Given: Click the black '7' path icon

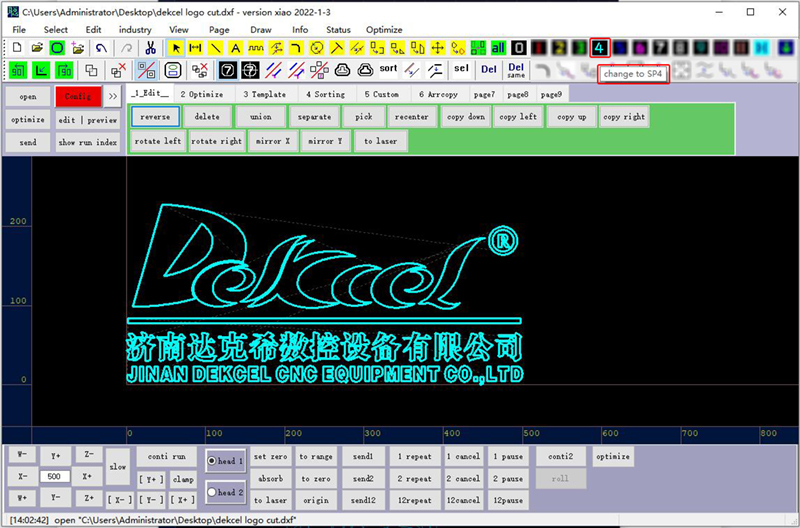Looking at the screenshot, I should pos(228,70).
